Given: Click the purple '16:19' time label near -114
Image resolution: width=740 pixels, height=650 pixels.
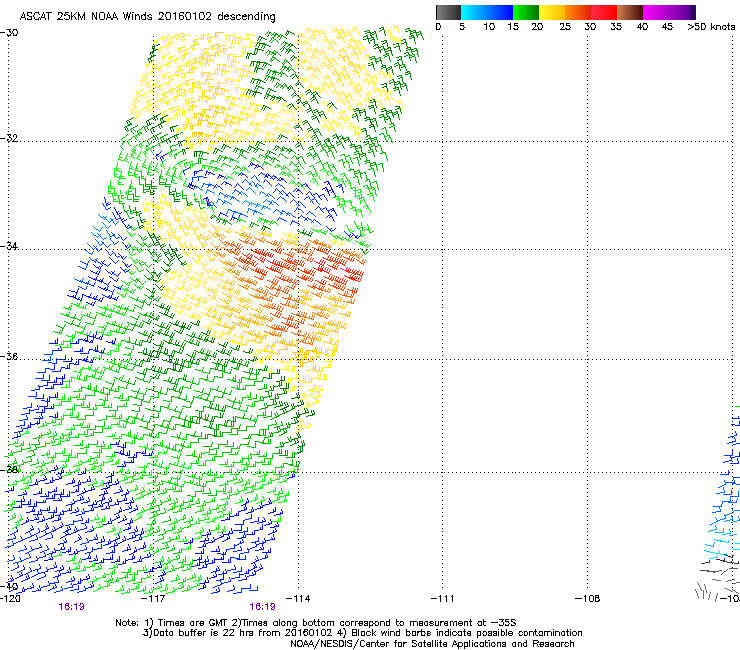Looking at the screenshot, I should [x=262, y=607].
